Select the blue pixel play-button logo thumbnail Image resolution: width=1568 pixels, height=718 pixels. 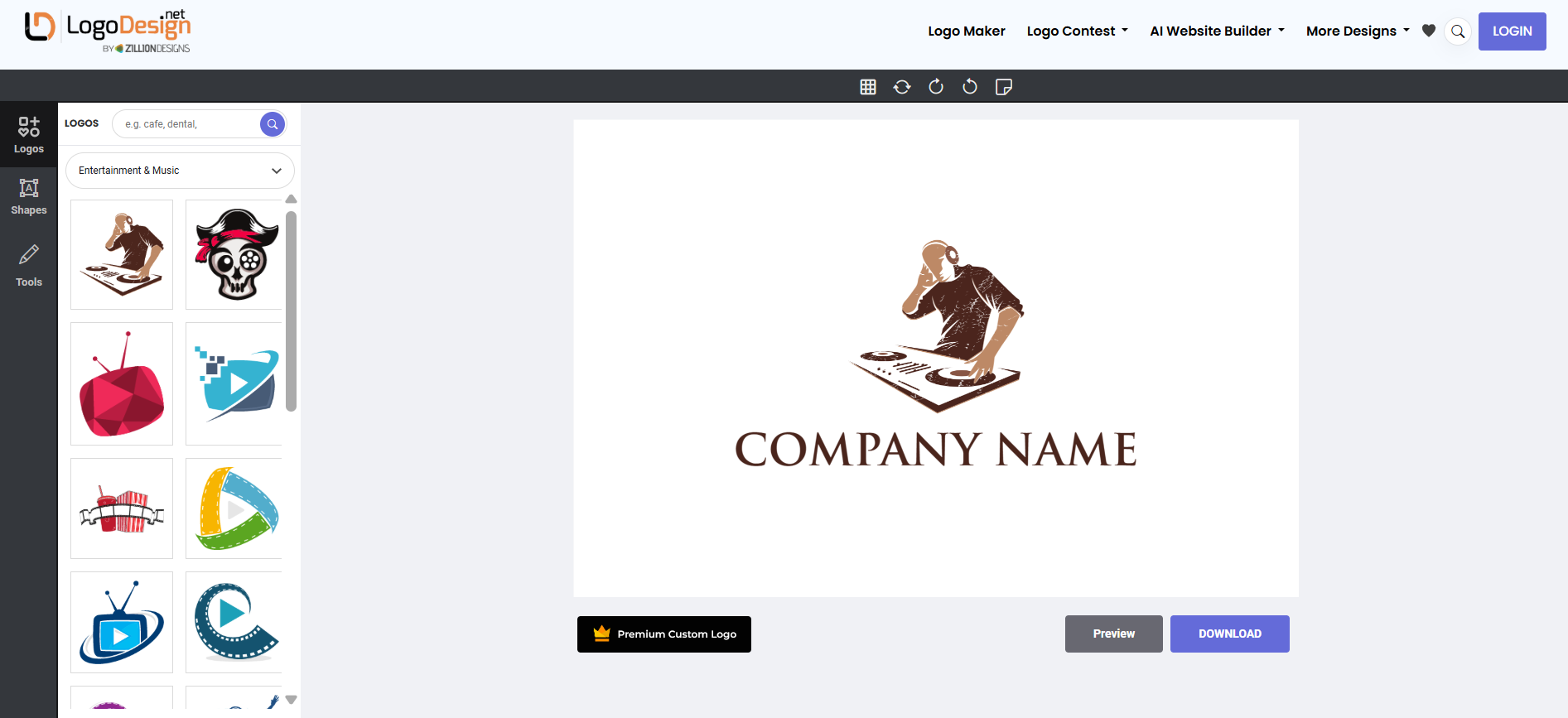(234, 383)
